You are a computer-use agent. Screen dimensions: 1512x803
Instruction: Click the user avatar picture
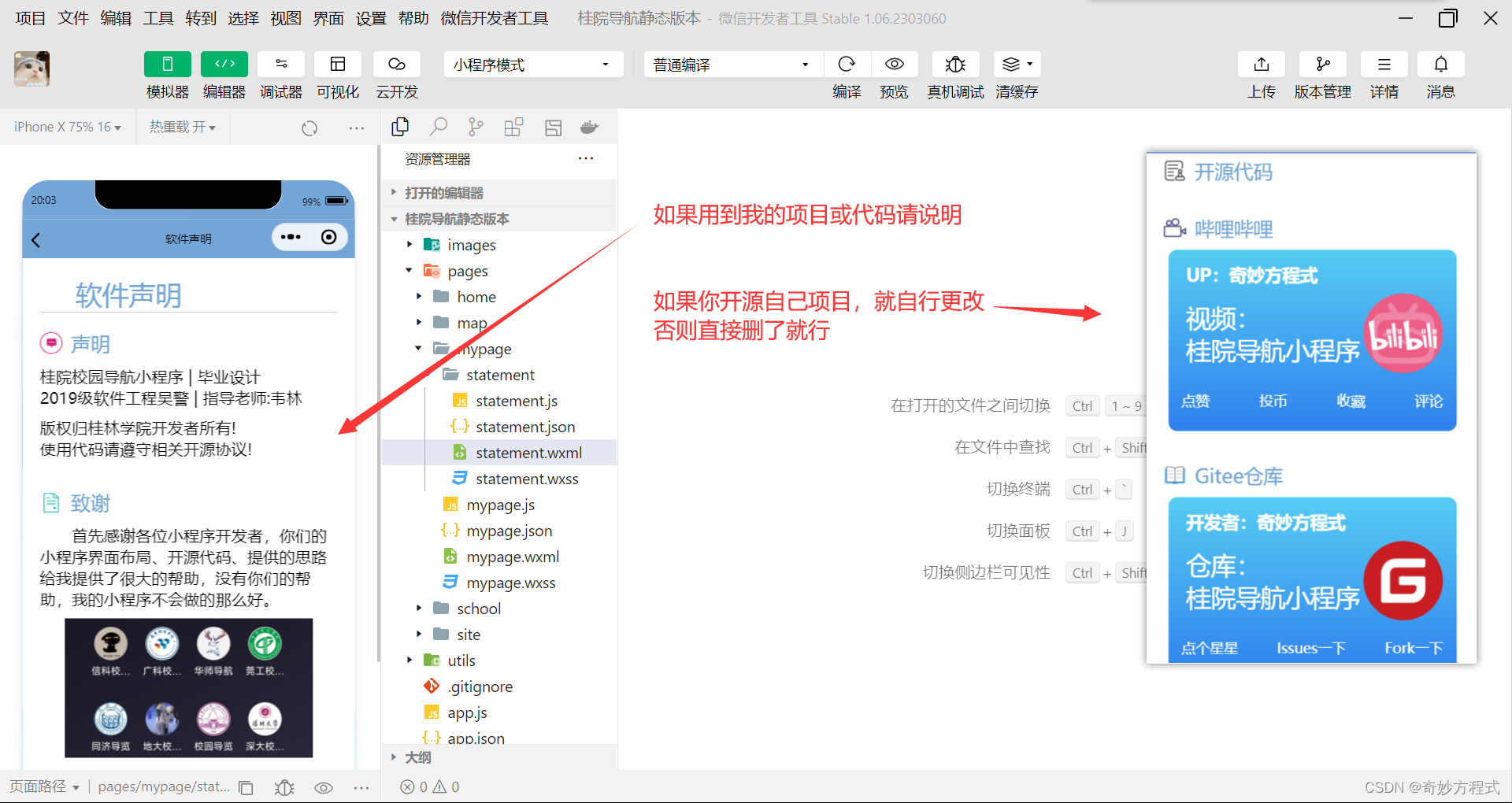pyautogui.click(x=31, y=69)
